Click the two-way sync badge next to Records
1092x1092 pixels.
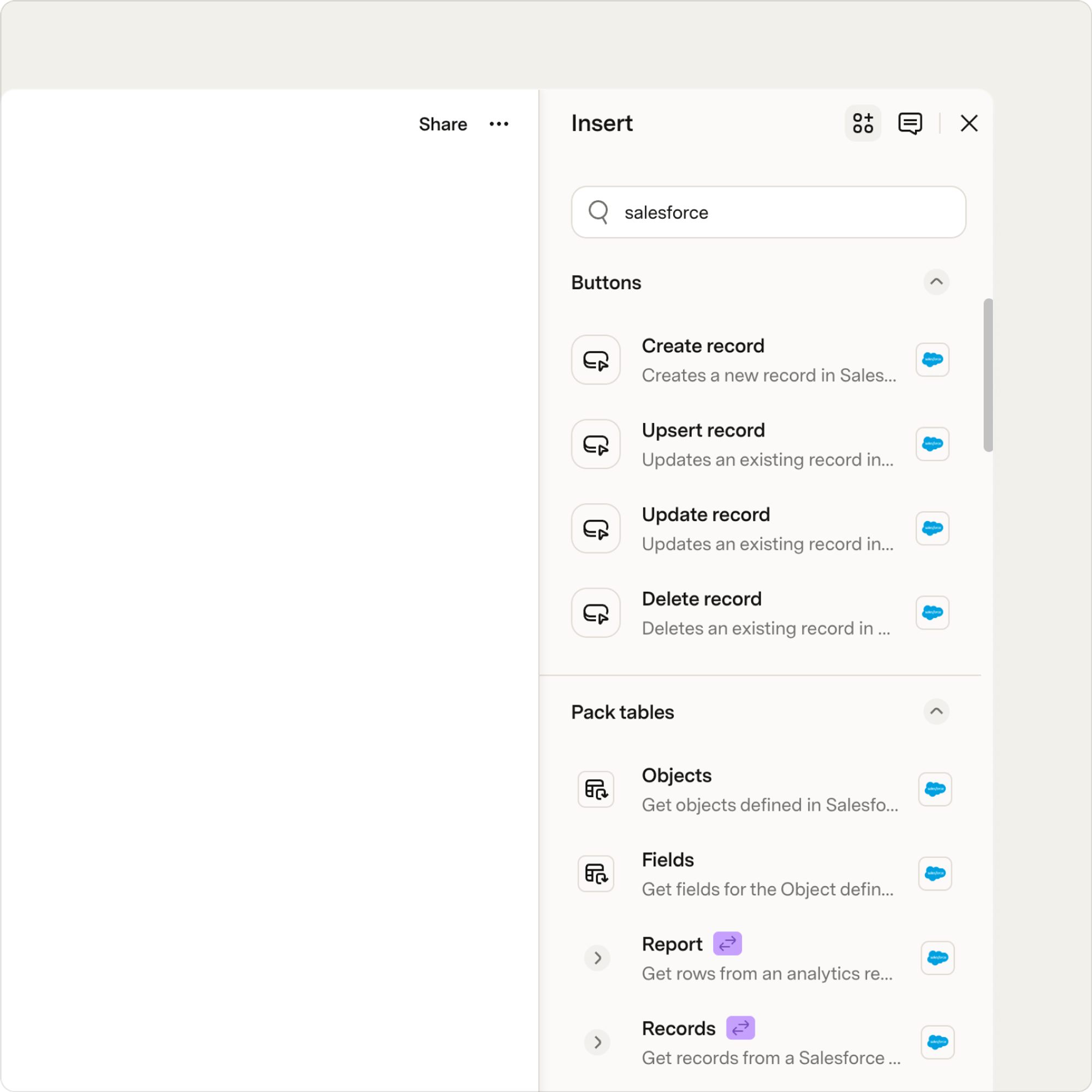[740, 1028]
